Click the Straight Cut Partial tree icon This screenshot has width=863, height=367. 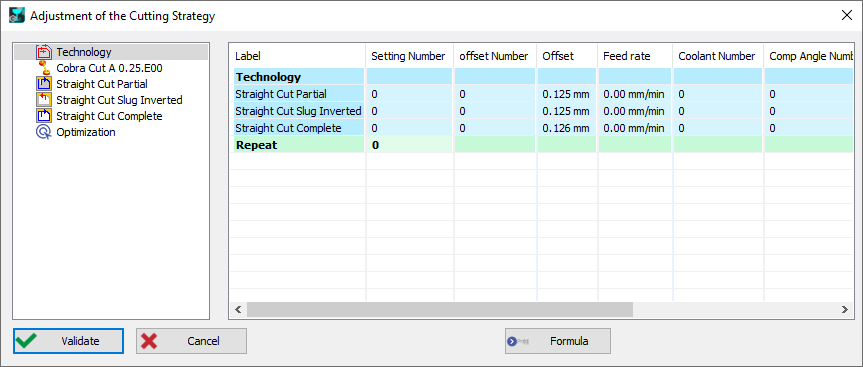[43, 84]
